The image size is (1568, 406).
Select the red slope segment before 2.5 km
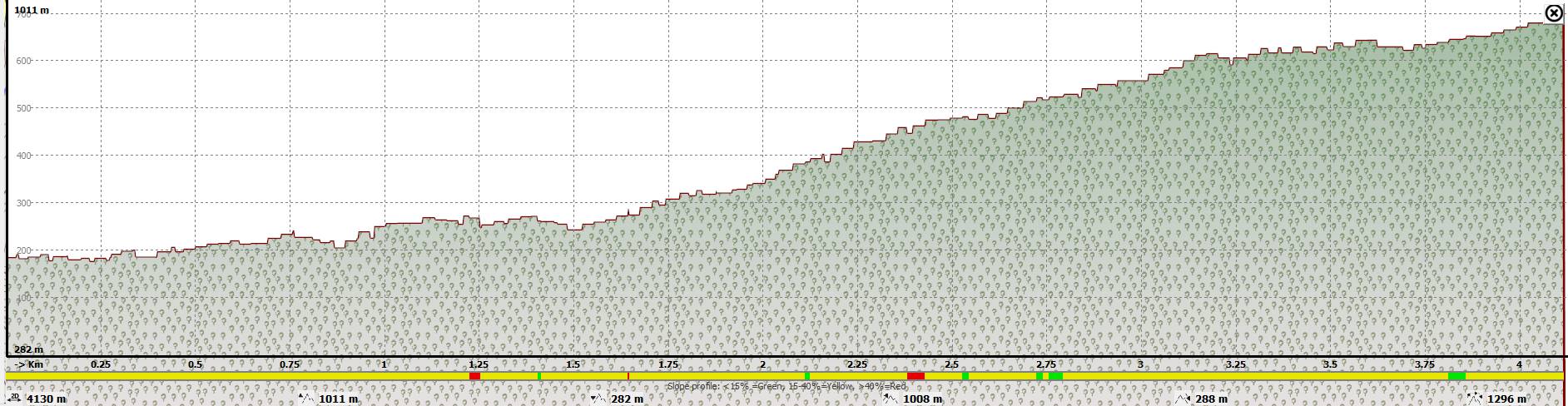pos(915,377)
